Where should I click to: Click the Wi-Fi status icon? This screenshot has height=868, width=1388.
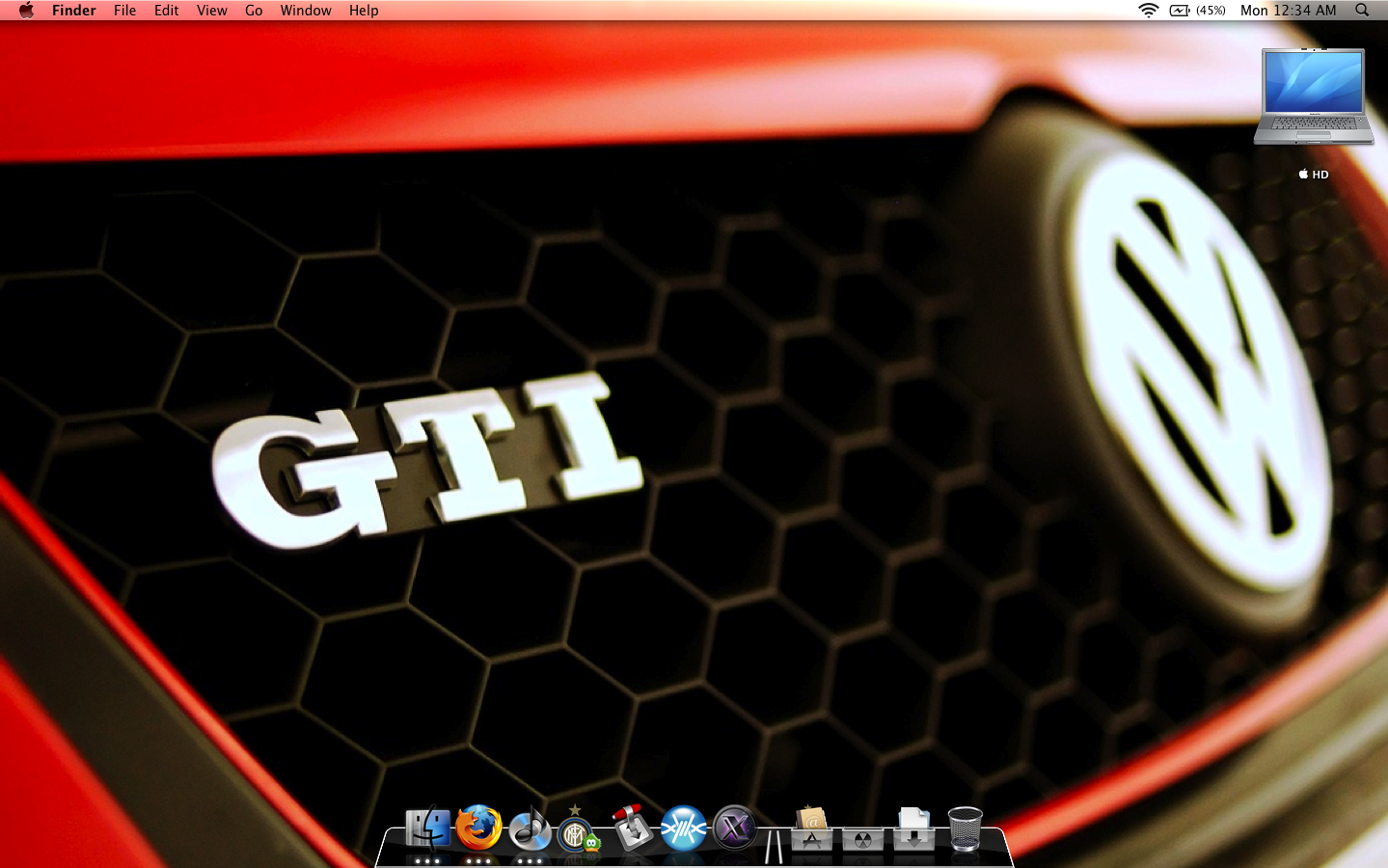(x=1148, y=10)
